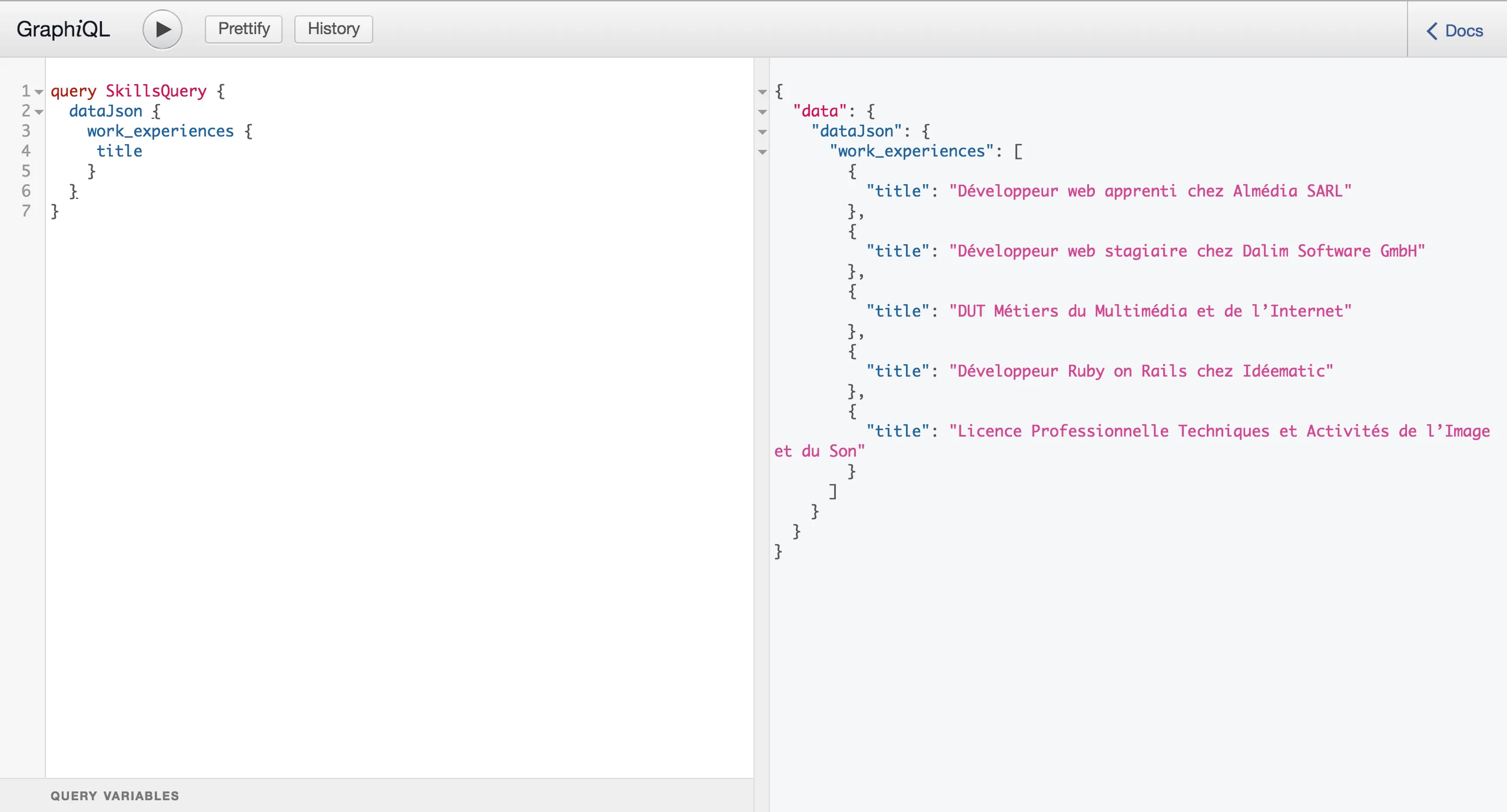Viewport: 1507px width, 812px height.
Task: Collapse the fold arrow on query line 1
Action: [x=39, y=92]
